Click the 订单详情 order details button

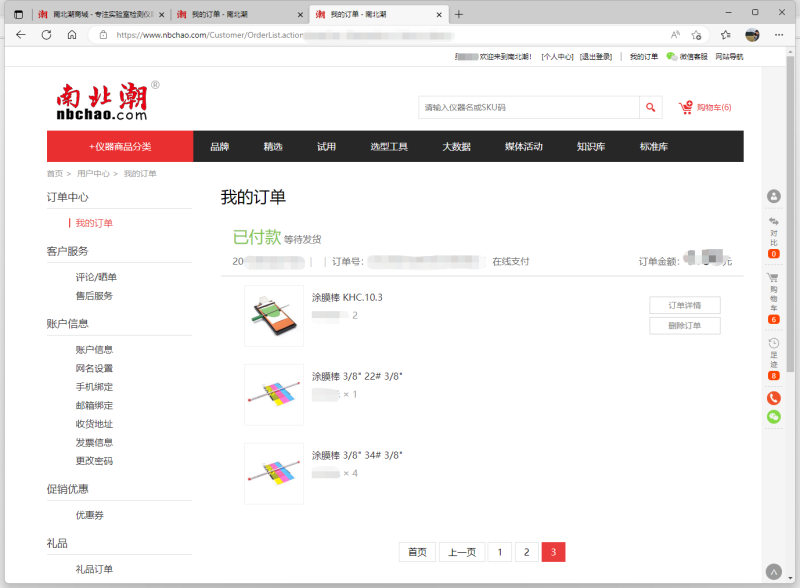pyautogui.click(x=684, y=305)
